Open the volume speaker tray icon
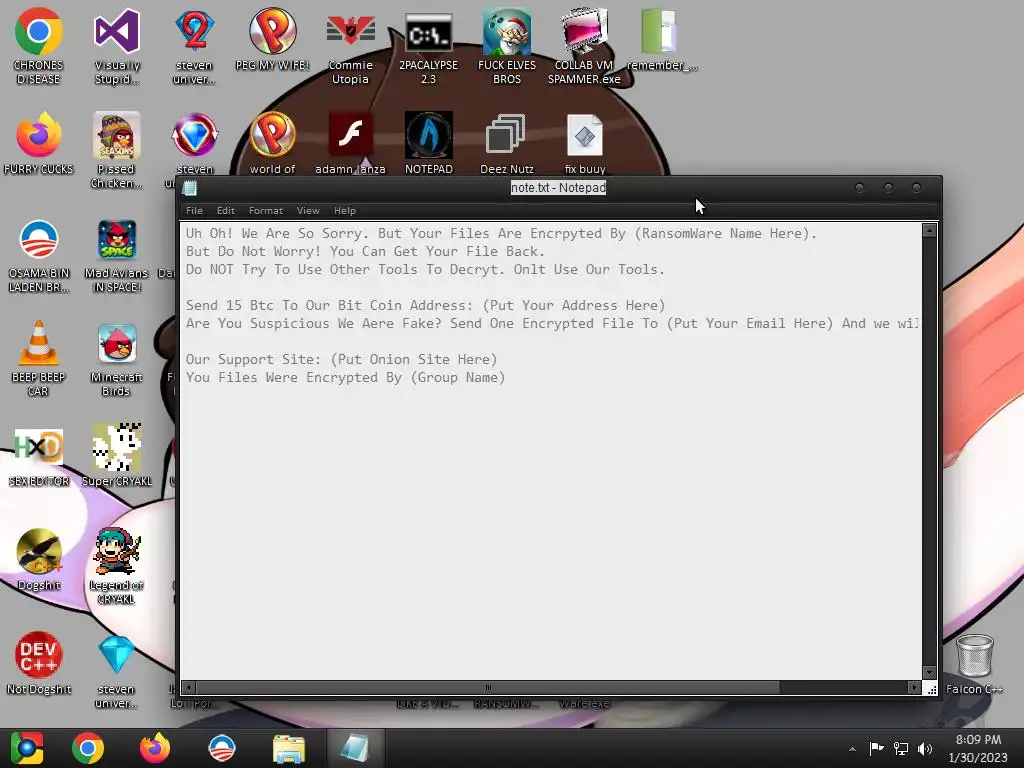The width and height of the screenshot is (1024, 768). tap(925, 748)
